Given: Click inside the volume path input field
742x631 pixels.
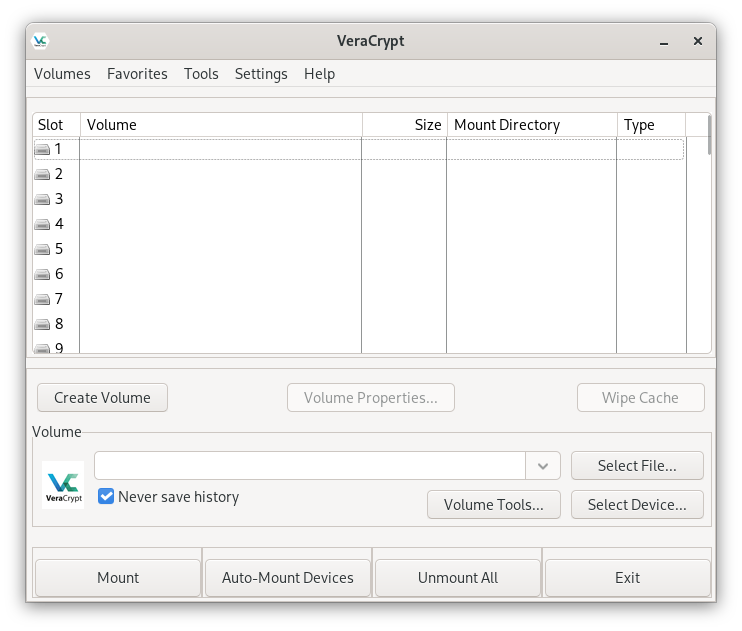Looking at the screenshot, I should [x=310, y=466].
